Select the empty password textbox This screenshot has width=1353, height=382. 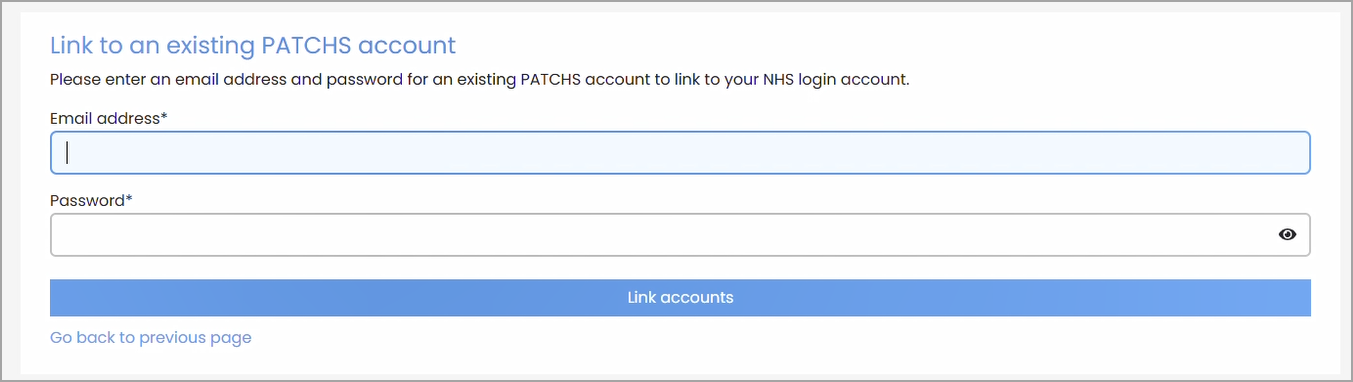pos(680,234)
